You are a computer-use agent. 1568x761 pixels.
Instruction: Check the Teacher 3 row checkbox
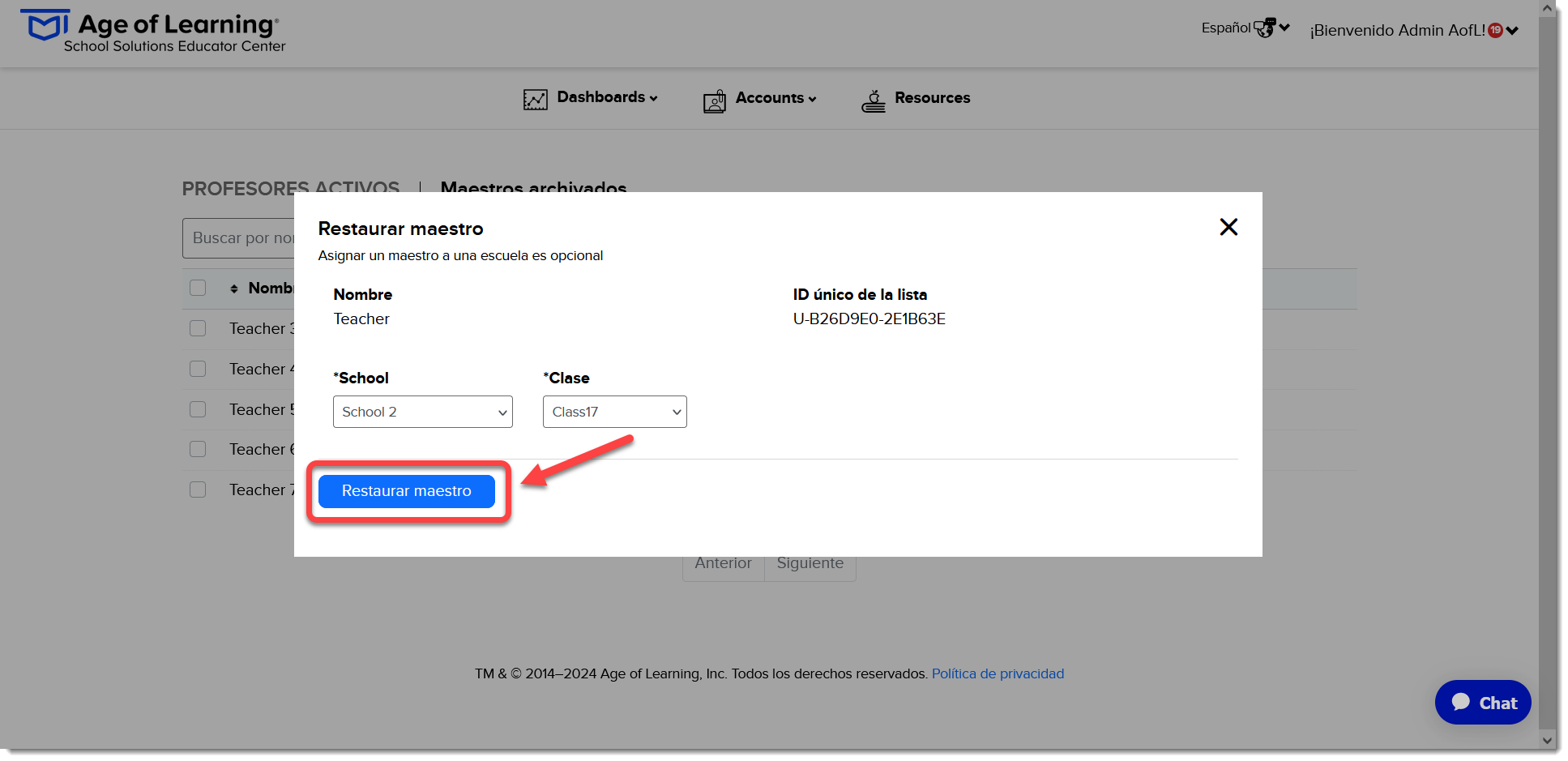[x=198, y=328]
